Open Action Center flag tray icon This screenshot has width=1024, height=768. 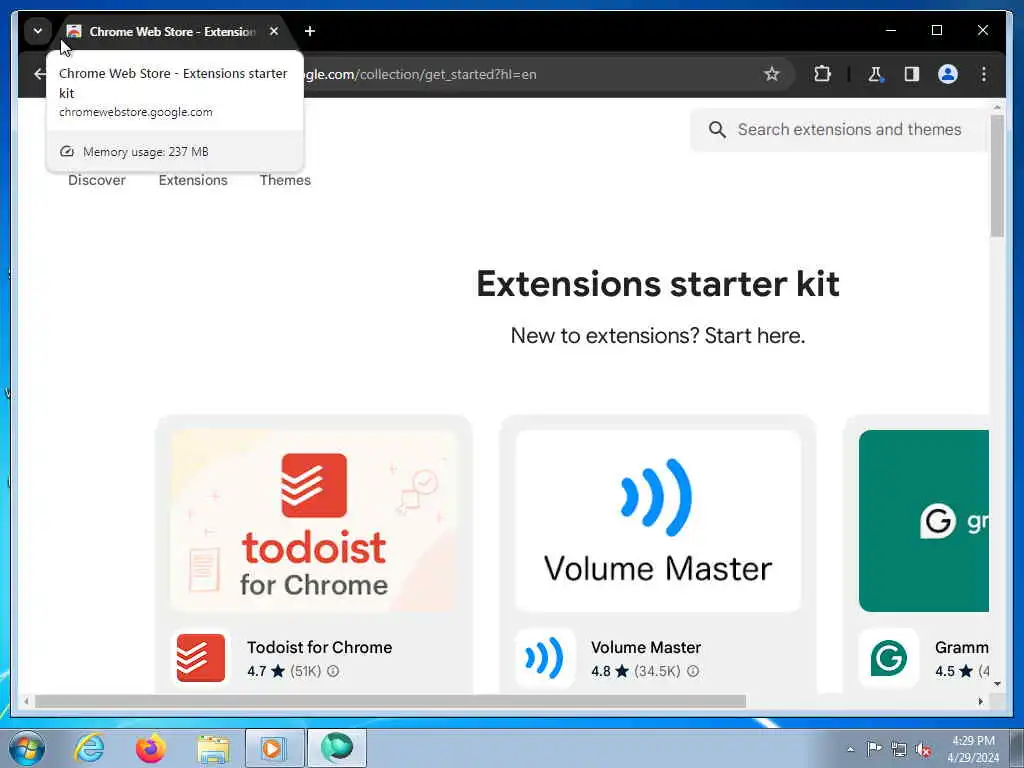point(874,748)
